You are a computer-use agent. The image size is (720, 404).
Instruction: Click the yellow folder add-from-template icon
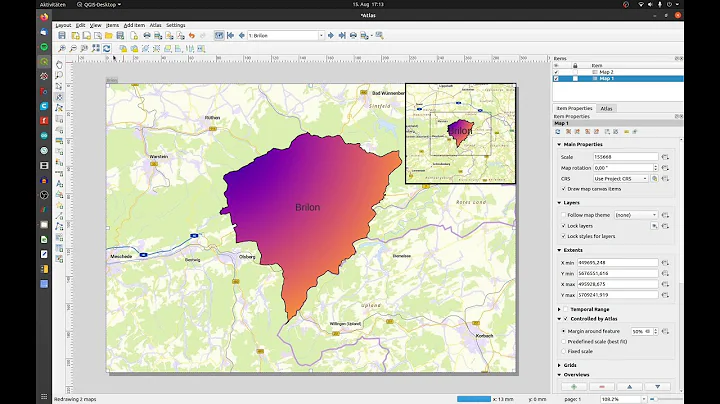click(x=109, y=35)
